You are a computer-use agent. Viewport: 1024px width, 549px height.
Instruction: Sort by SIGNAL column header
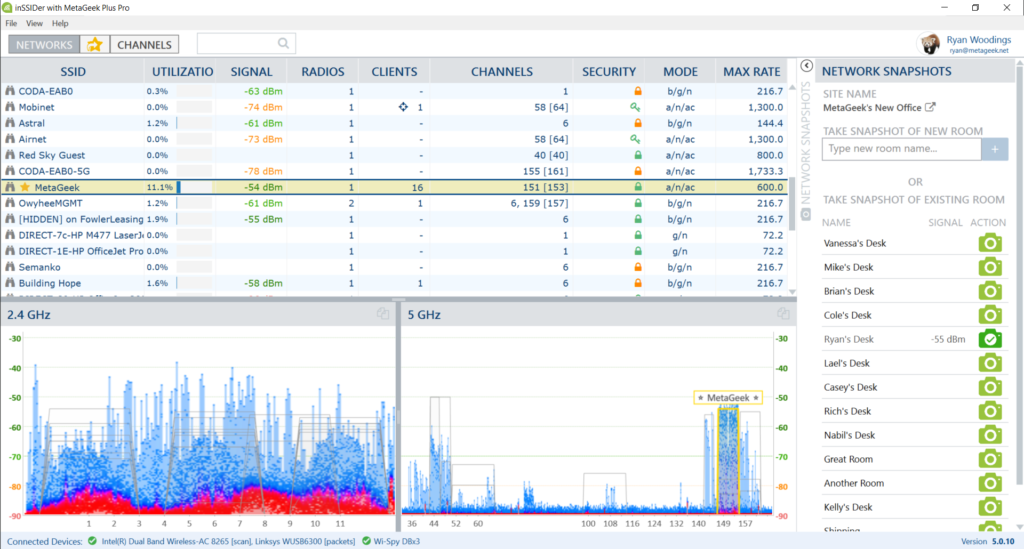point(251,72)
